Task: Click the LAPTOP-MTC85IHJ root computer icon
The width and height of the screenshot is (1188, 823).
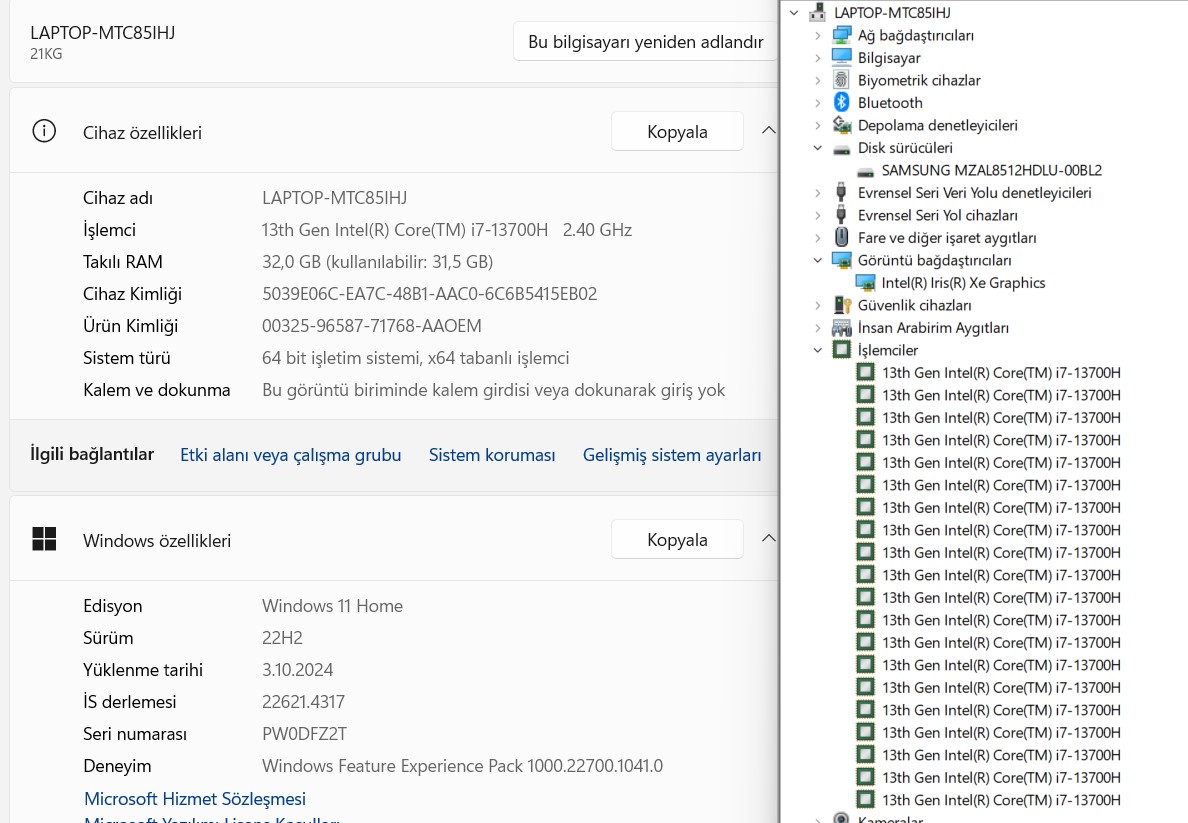Action: pos(817,12)
